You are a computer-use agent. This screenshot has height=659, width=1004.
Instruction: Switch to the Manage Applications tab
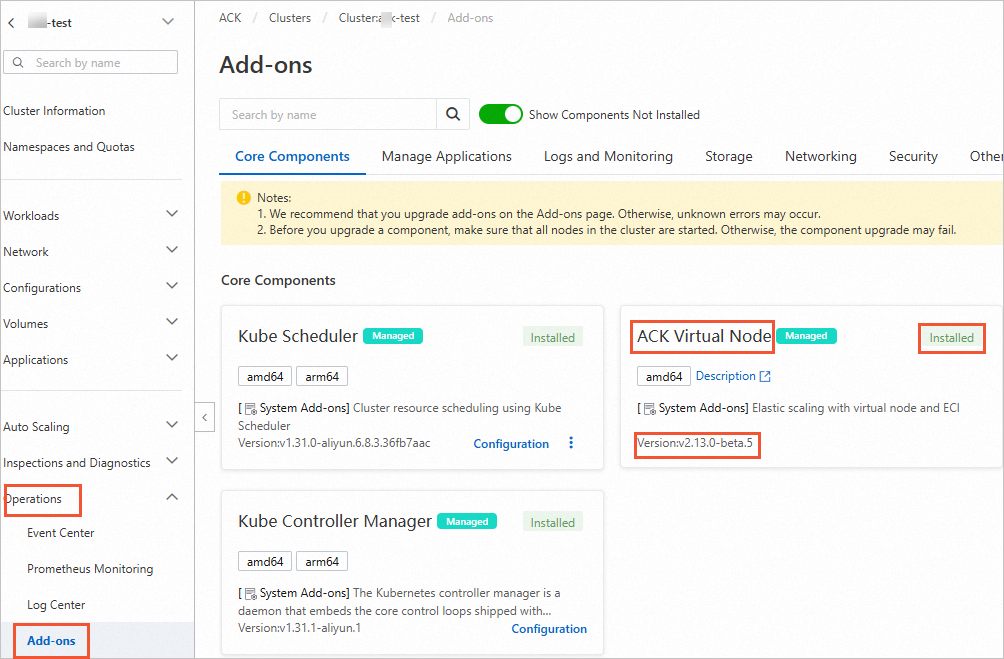446,156
